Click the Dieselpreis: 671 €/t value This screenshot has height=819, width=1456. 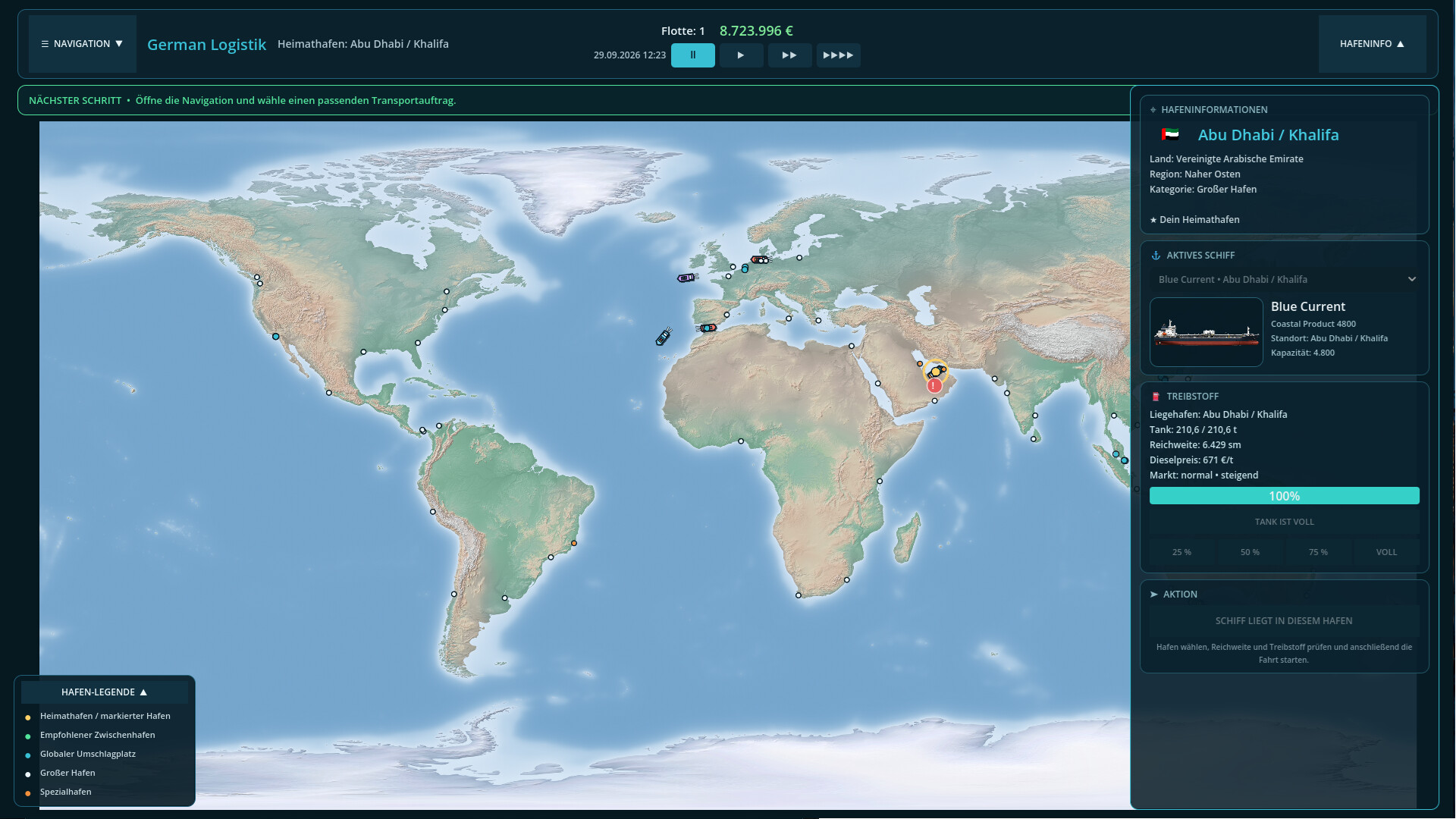tap(1191, 460)
